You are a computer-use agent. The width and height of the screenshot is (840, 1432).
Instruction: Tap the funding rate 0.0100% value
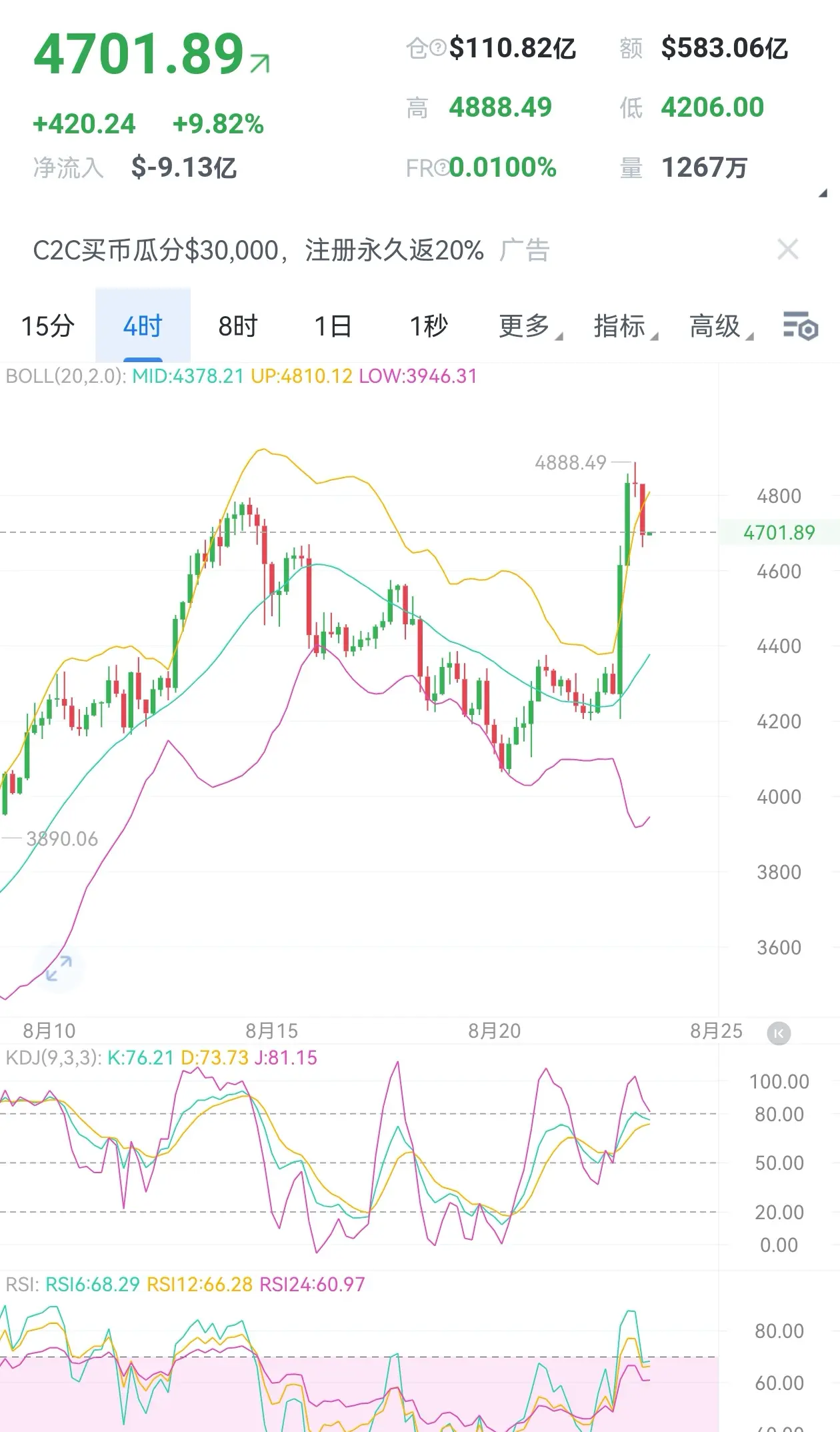(x=503, y=167)
